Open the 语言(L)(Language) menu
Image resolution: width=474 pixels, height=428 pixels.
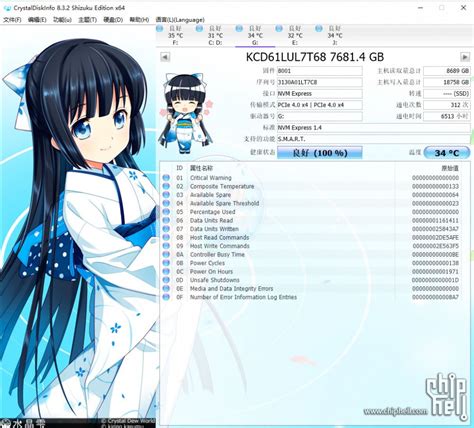point(180,20)
